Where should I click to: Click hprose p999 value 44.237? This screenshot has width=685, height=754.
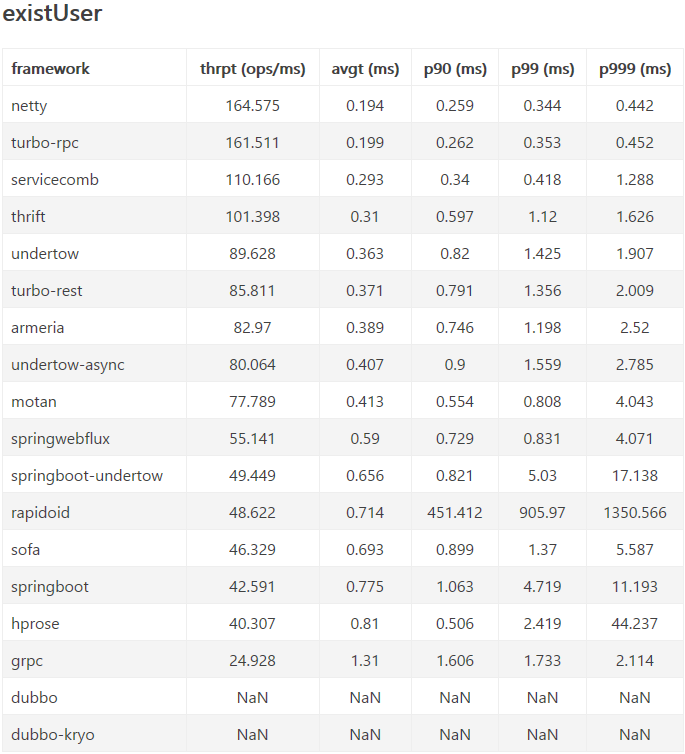[x=635, y=624]
